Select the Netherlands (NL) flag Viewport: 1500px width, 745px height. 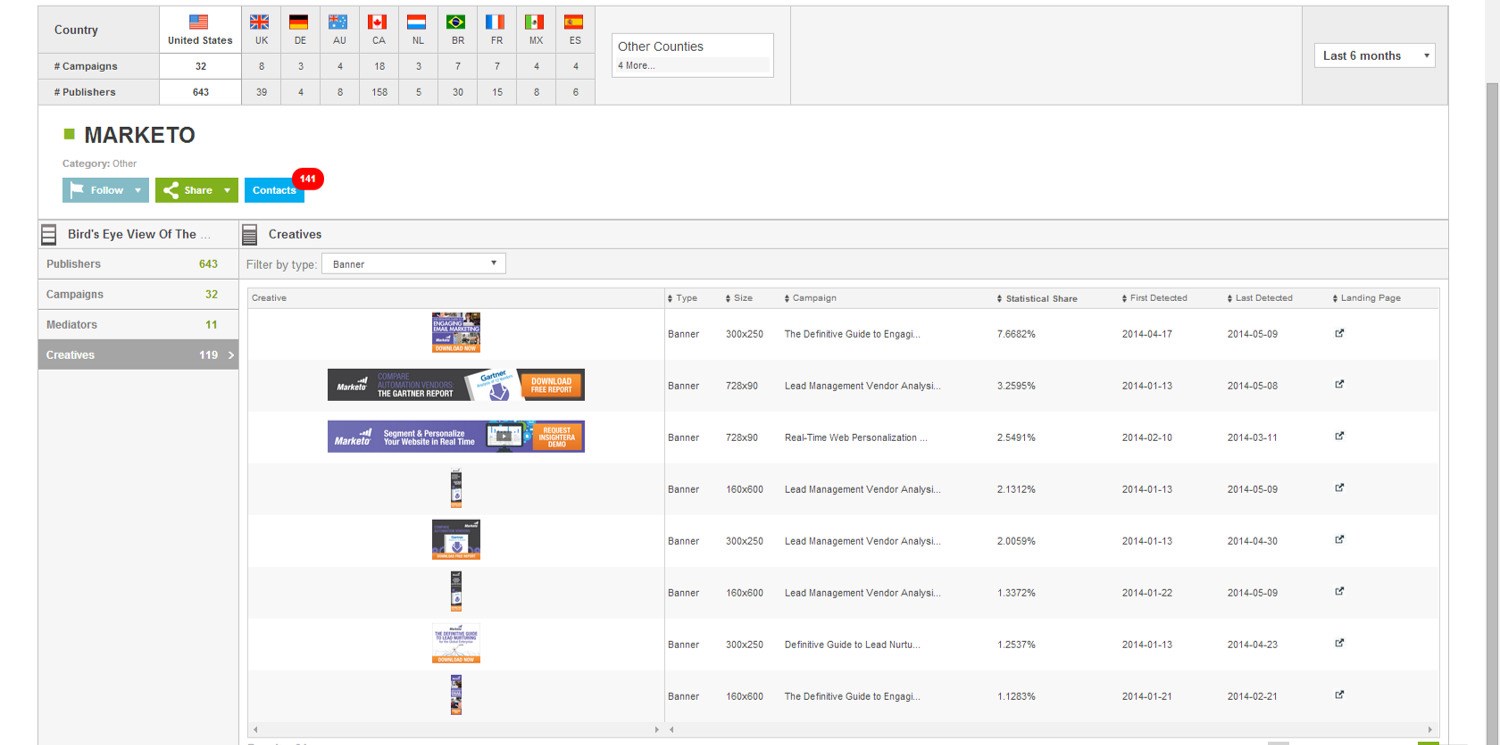coord(417,21)
